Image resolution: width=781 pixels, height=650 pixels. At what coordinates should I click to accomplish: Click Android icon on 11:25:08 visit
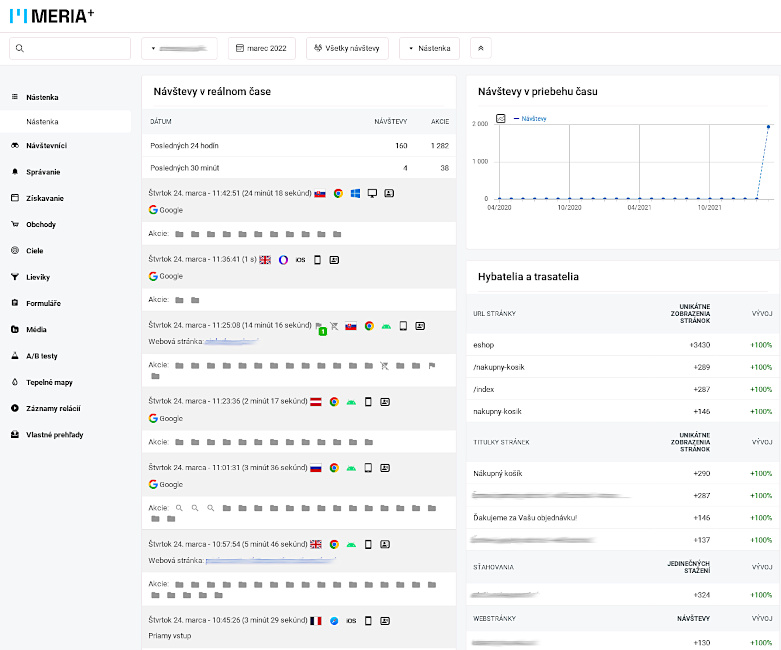coord(386,327)
